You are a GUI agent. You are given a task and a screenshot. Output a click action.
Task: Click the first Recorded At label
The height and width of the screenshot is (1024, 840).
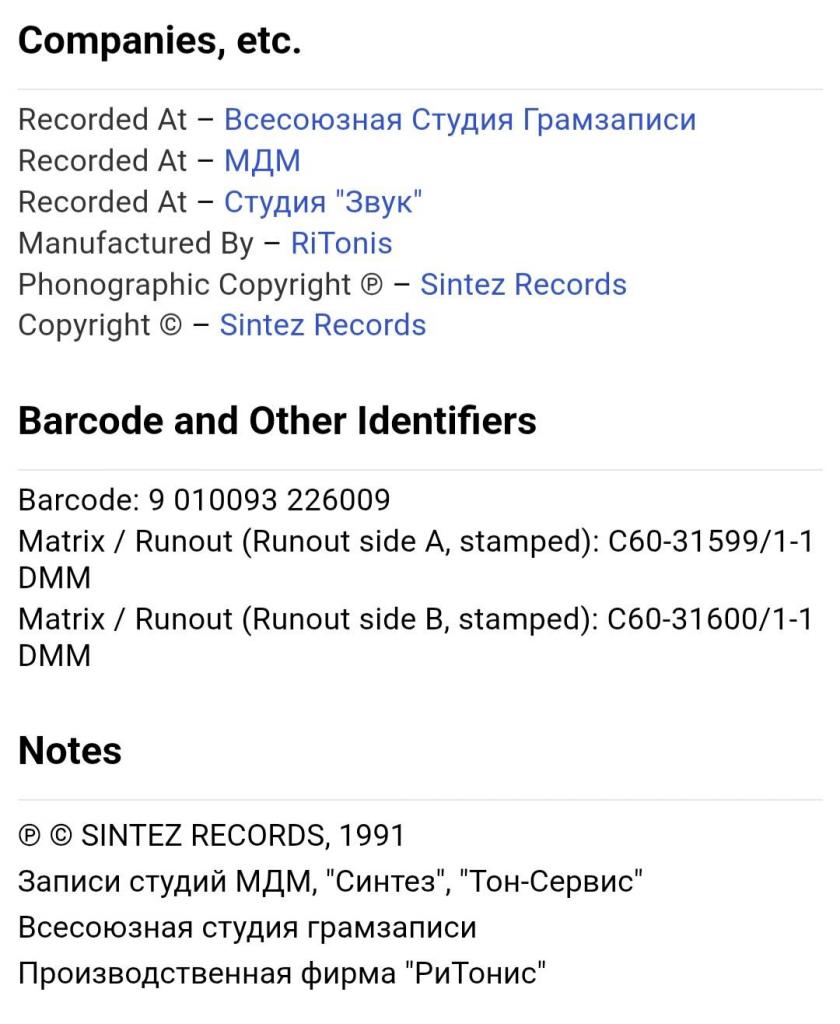coord(103,120)
